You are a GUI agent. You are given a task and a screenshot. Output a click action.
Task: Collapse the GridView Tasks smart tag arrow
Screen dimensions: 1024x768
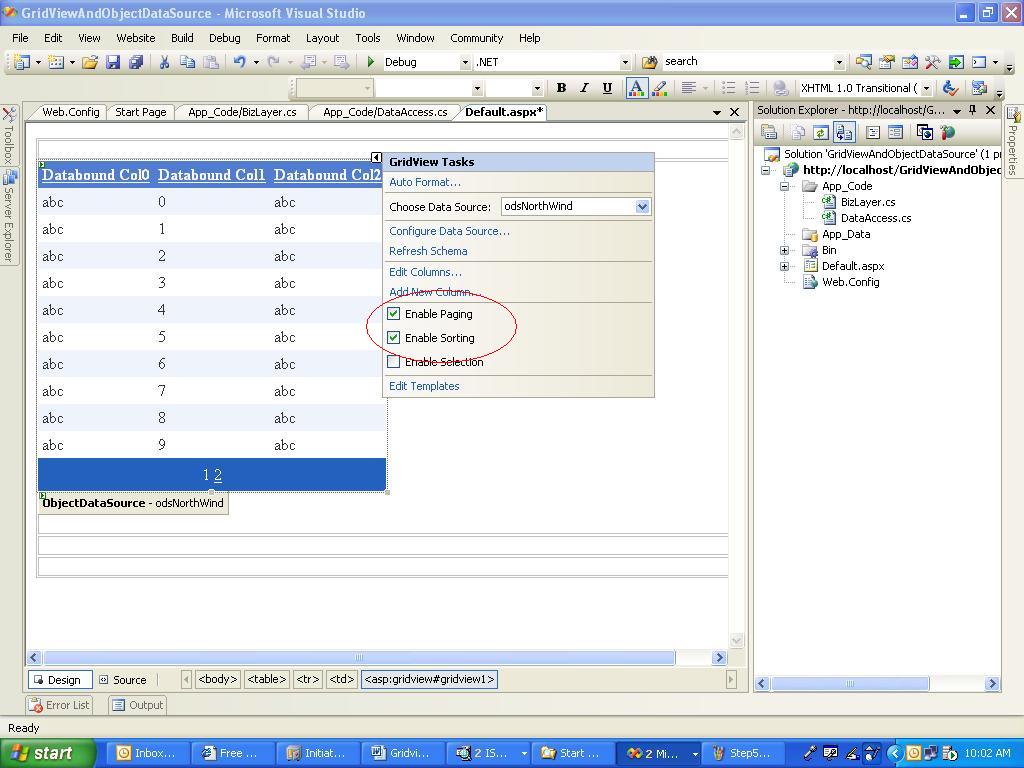pyautogui.click(x=376, y=157)
